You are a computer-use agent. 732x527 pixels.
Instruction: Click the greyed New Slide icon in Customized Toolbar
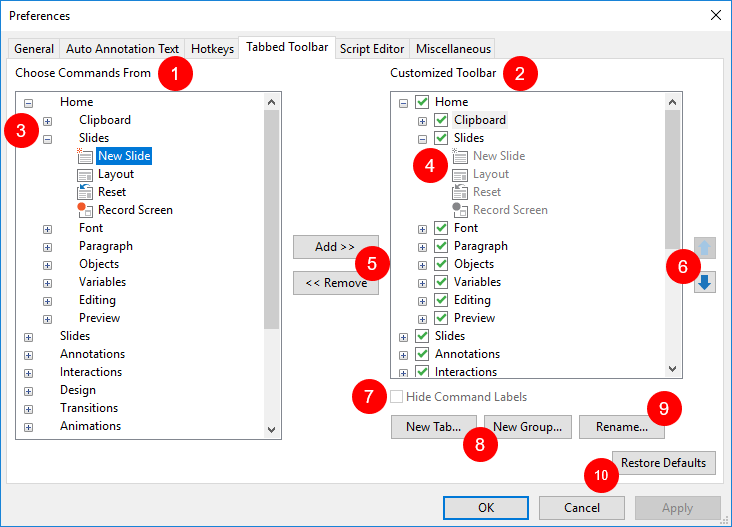460,156
